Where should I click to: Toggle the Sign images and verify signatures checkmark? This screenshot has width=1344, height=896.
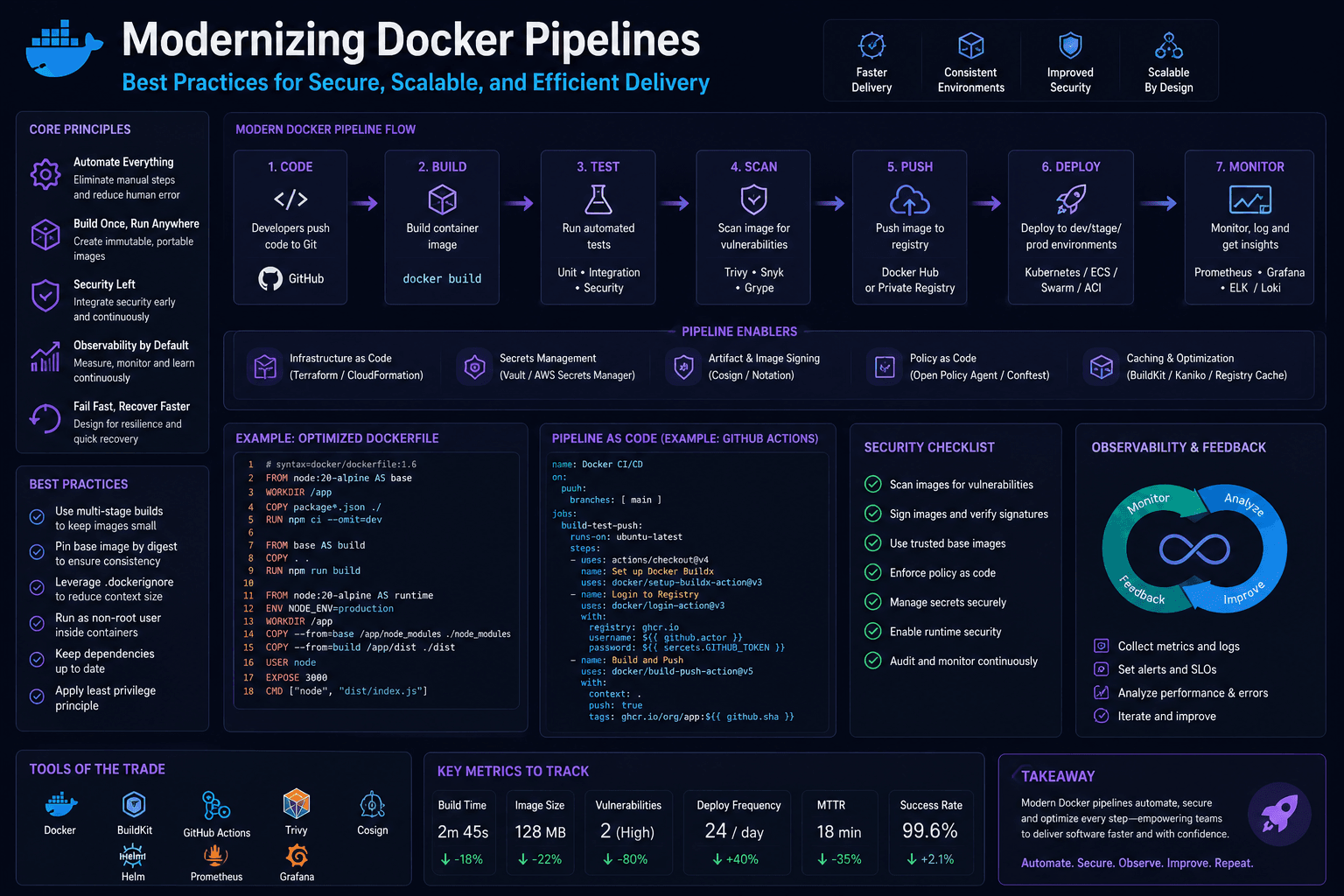pyautogui.click(x=872, y=514)
